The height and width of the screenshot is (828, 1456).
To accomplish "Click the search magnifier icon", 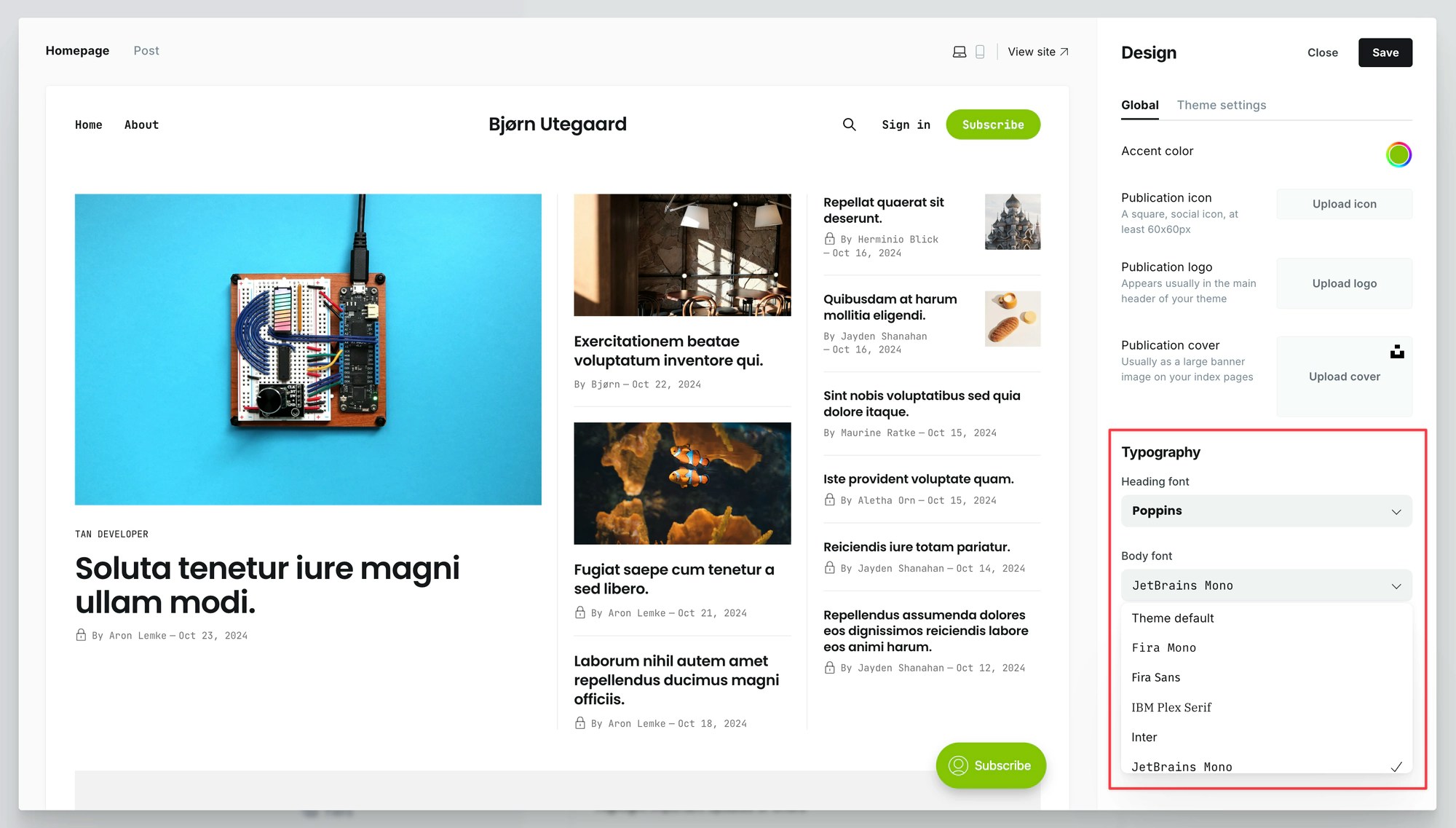I will pyautogui.click(x=849, y=125).
